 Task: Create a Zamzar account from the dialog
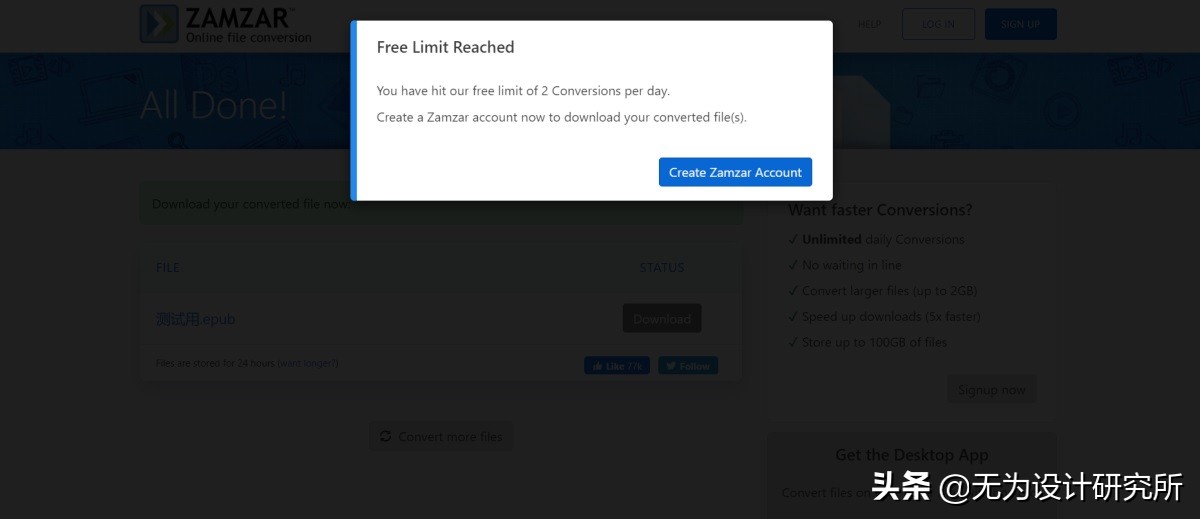735,172
